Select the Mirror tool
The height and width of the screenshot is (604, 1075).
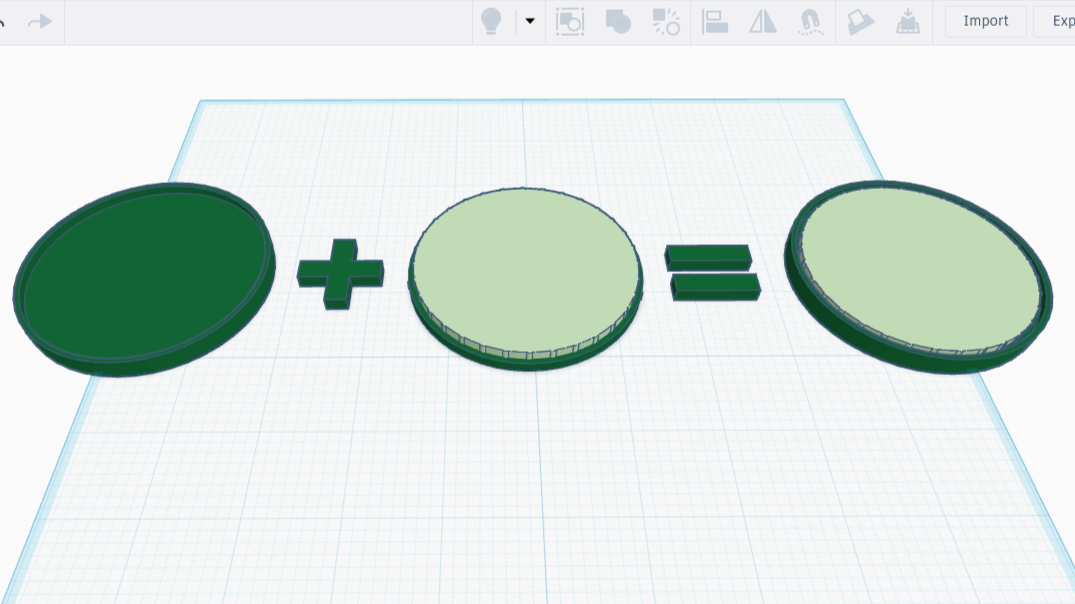pyautogui.click(x=762, y=21)
